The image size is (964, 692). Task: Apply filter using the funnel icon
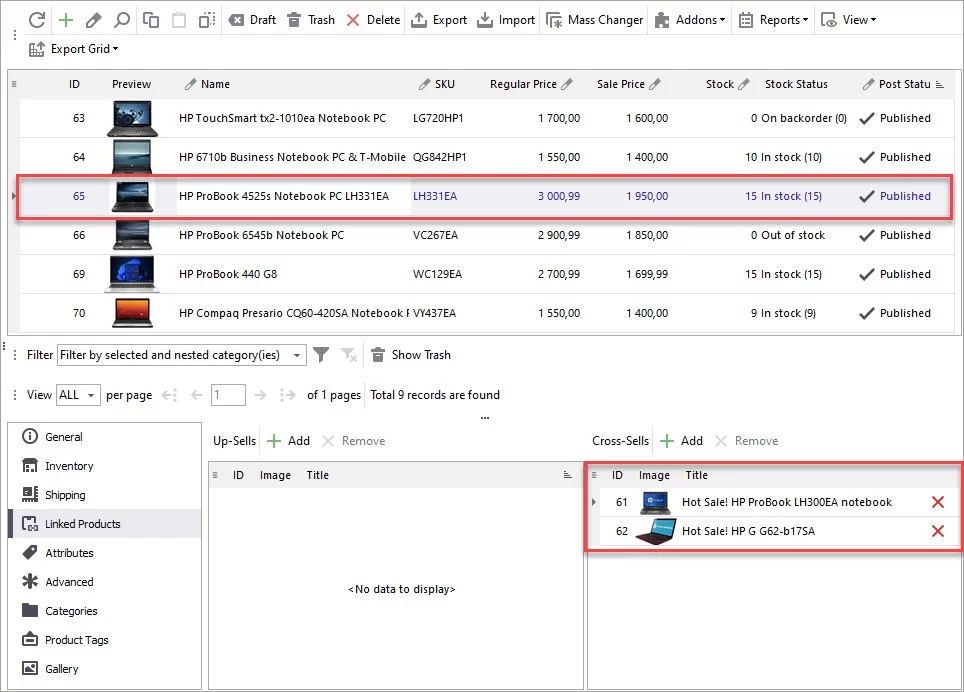(321, 355)
